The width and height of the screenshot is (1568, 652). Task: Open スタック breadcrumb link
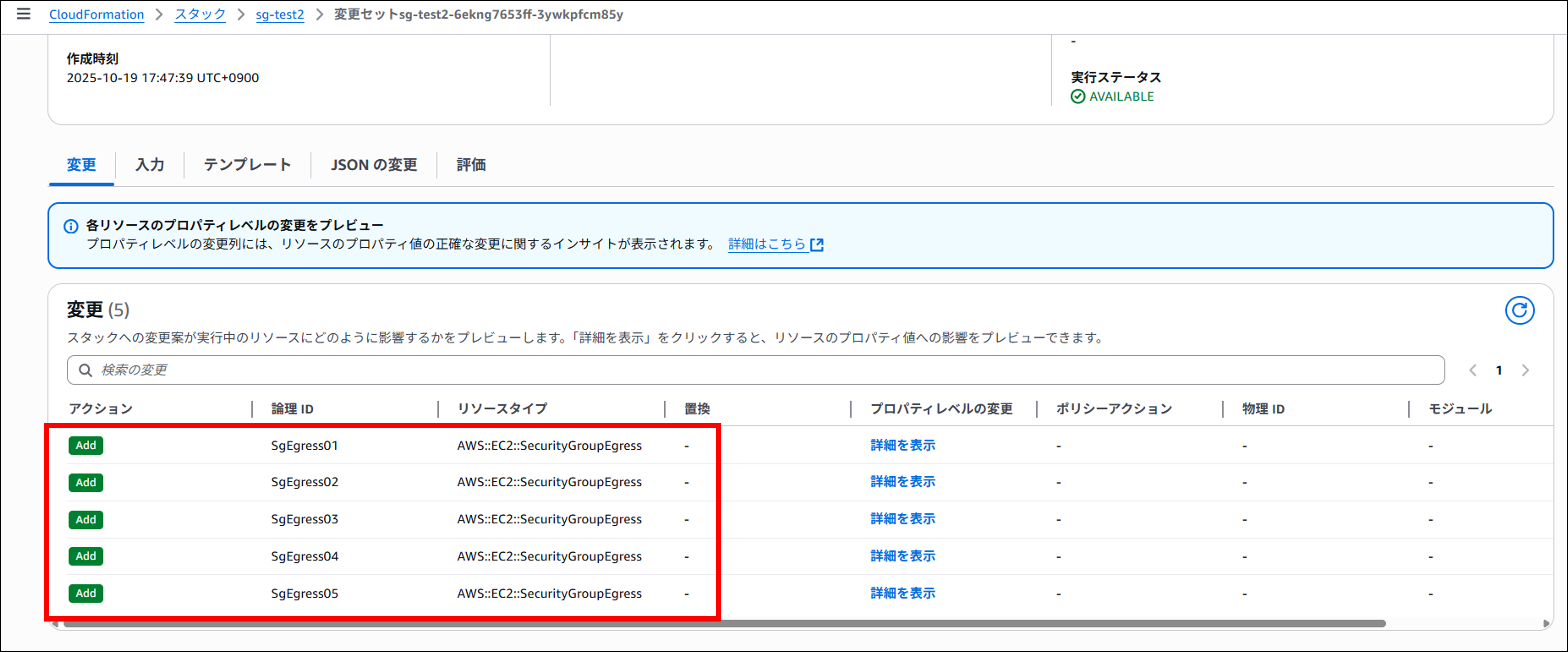(200, 14)
